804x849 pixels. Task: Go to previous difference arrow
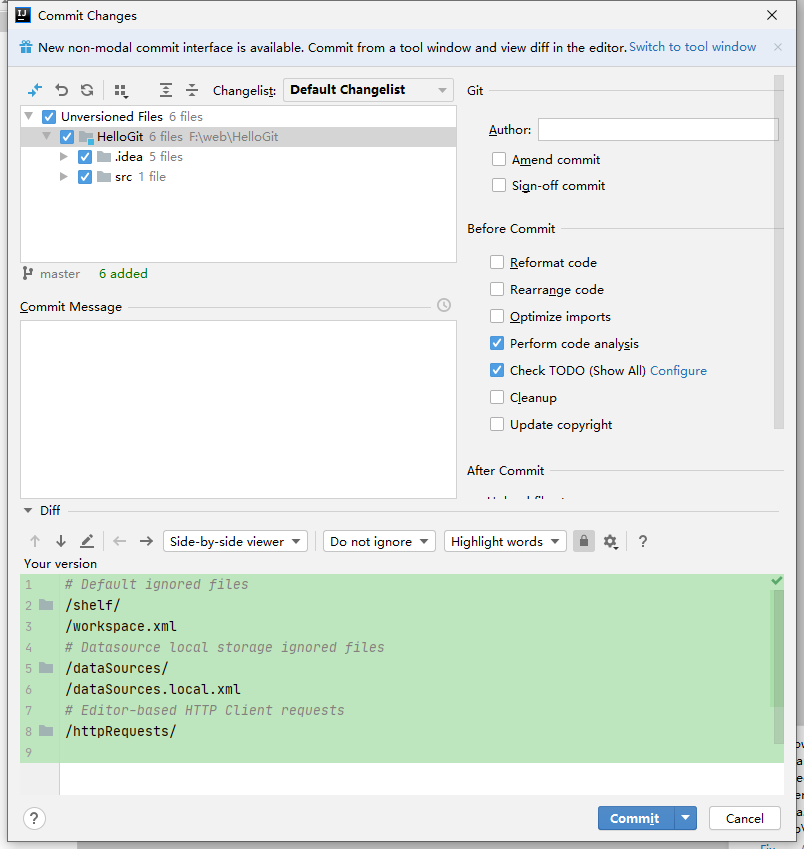(x=35, y=541)
